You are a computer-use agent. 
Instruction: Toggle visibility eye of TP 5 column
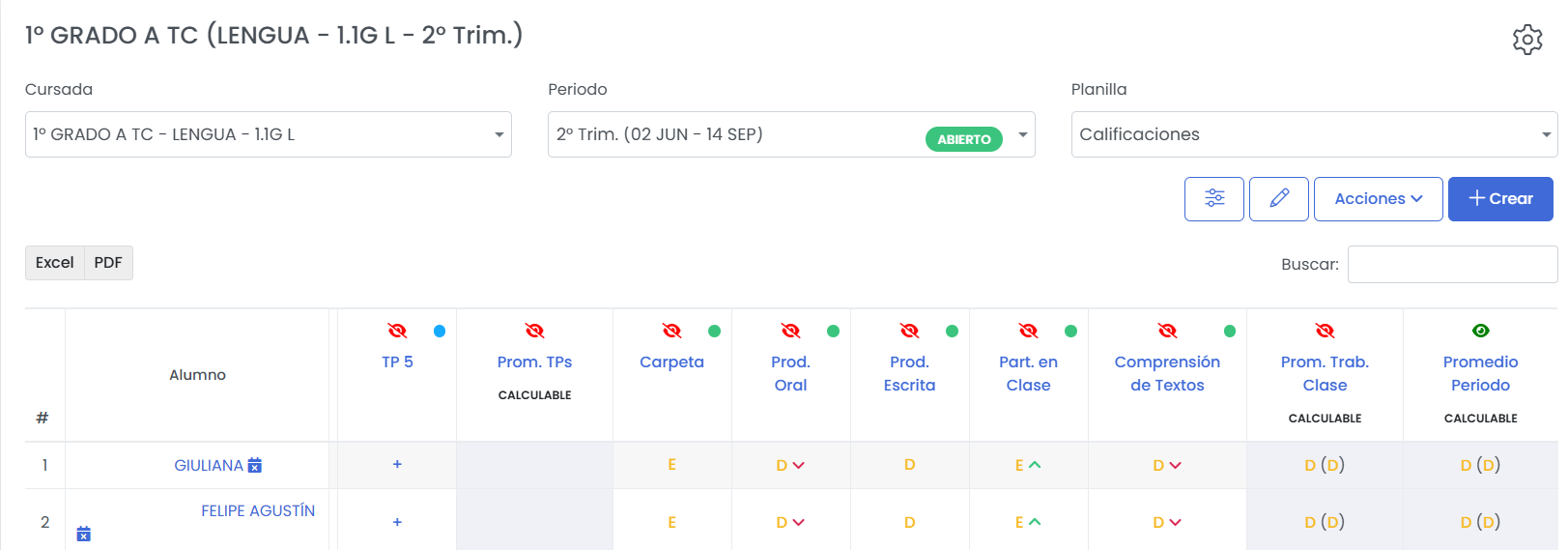(397, 331)
